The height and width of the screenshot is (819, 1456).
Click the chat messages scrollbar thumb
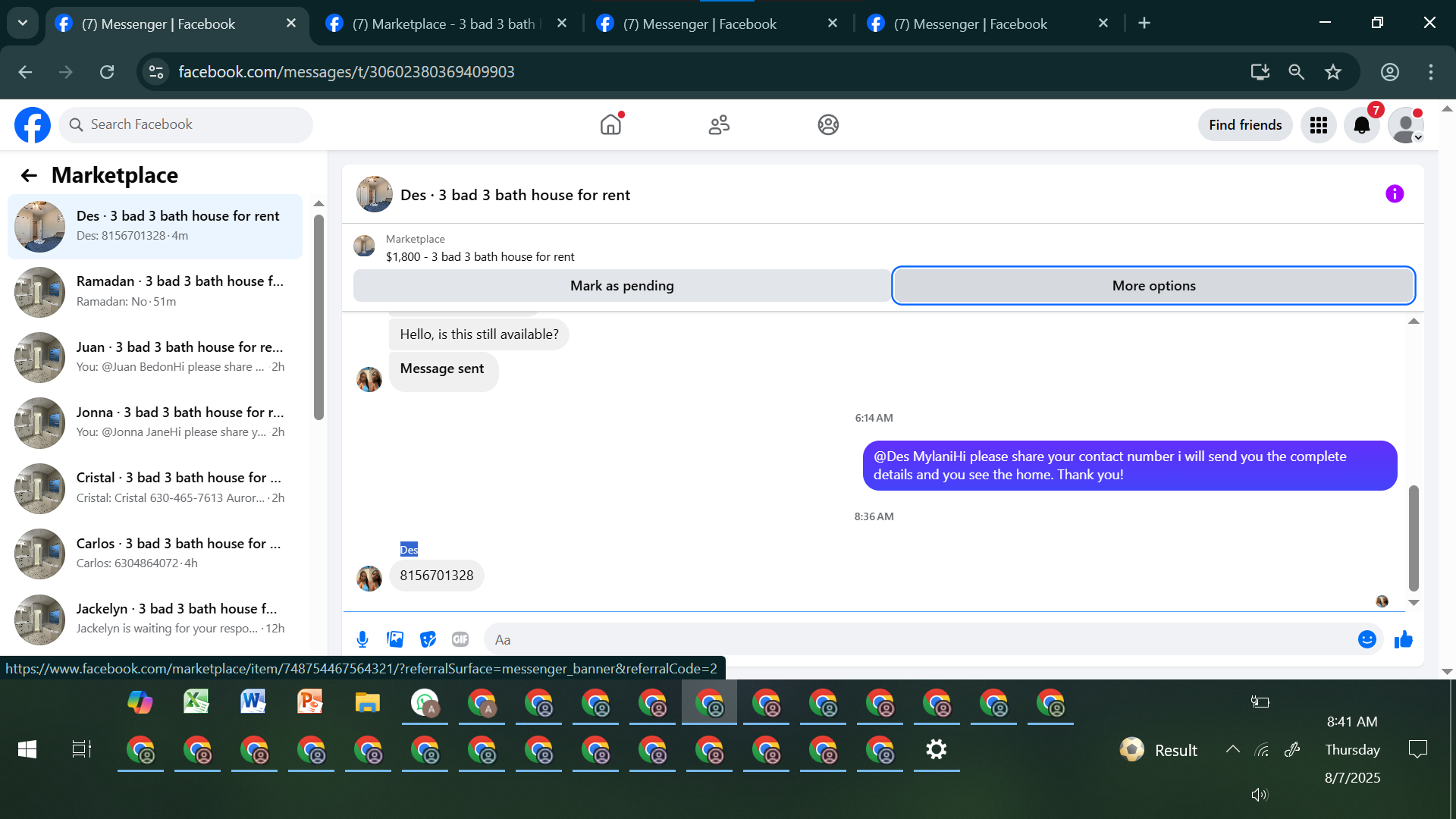tap(1414, 538)
